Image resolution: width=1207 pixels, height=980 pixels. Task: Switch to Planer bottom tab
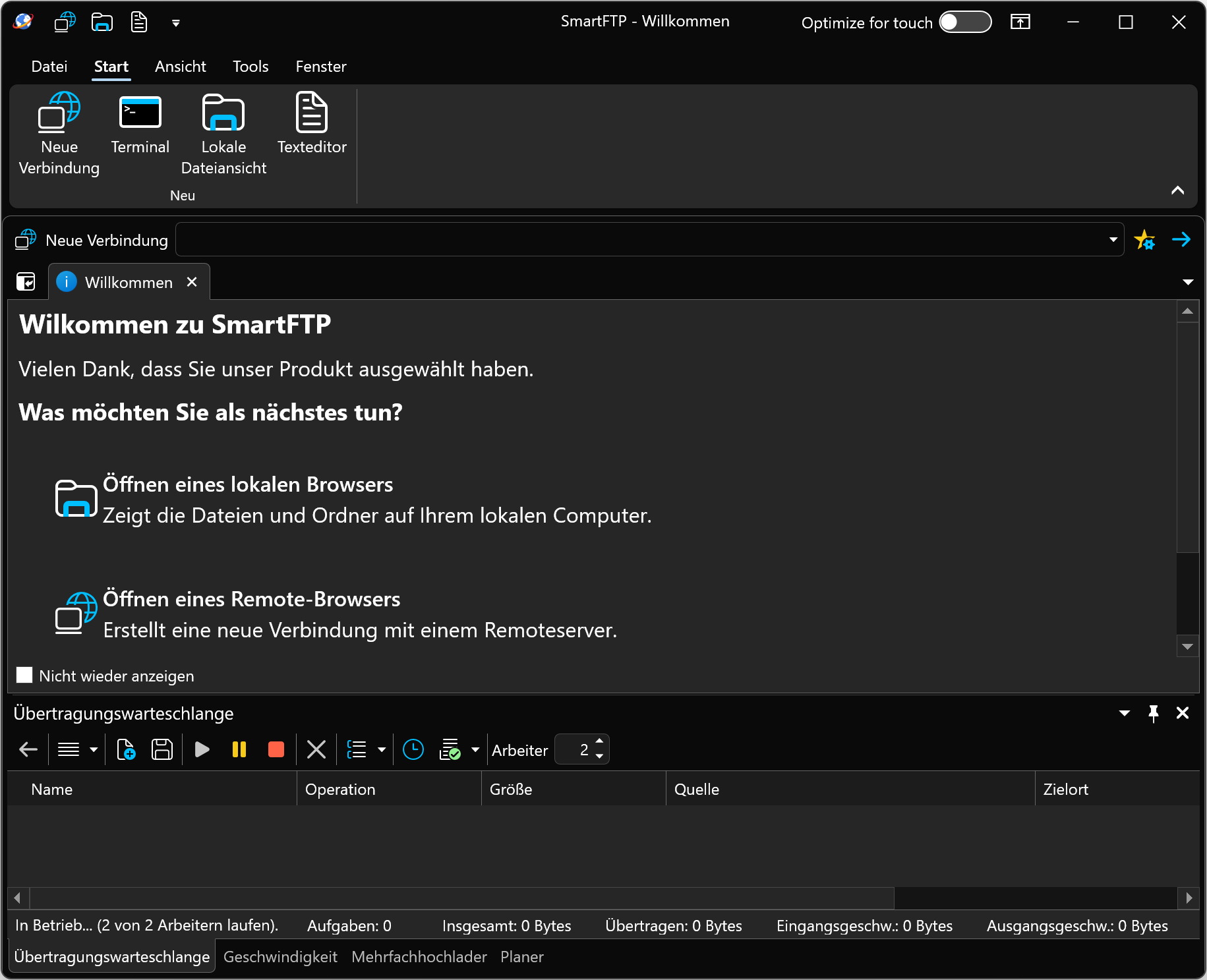click(x=522, y=957)
